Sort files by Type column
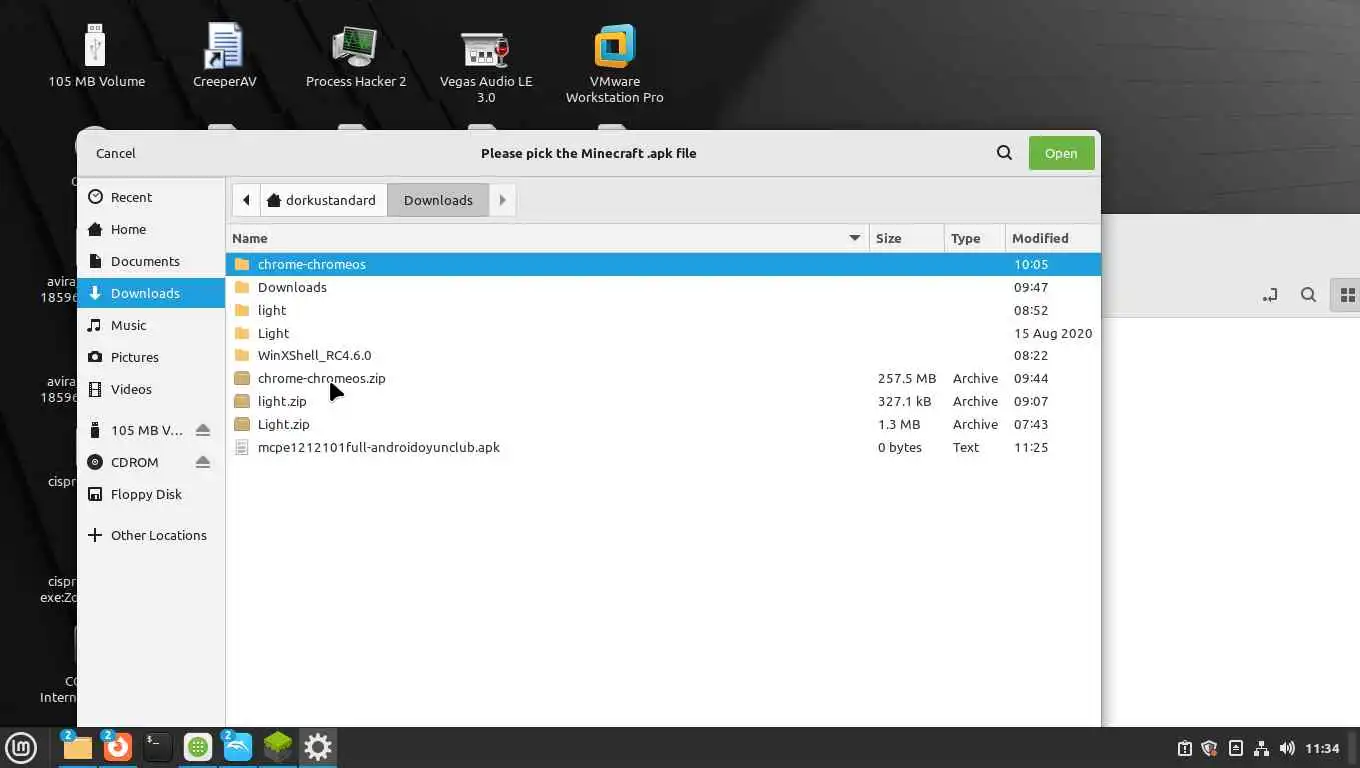The width and height of the screenshot is (1360, 768). click(974, 238)
